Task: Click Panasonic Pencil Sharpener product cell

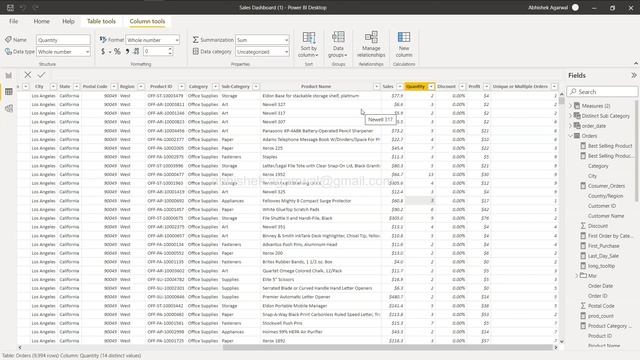Action: 320,131
